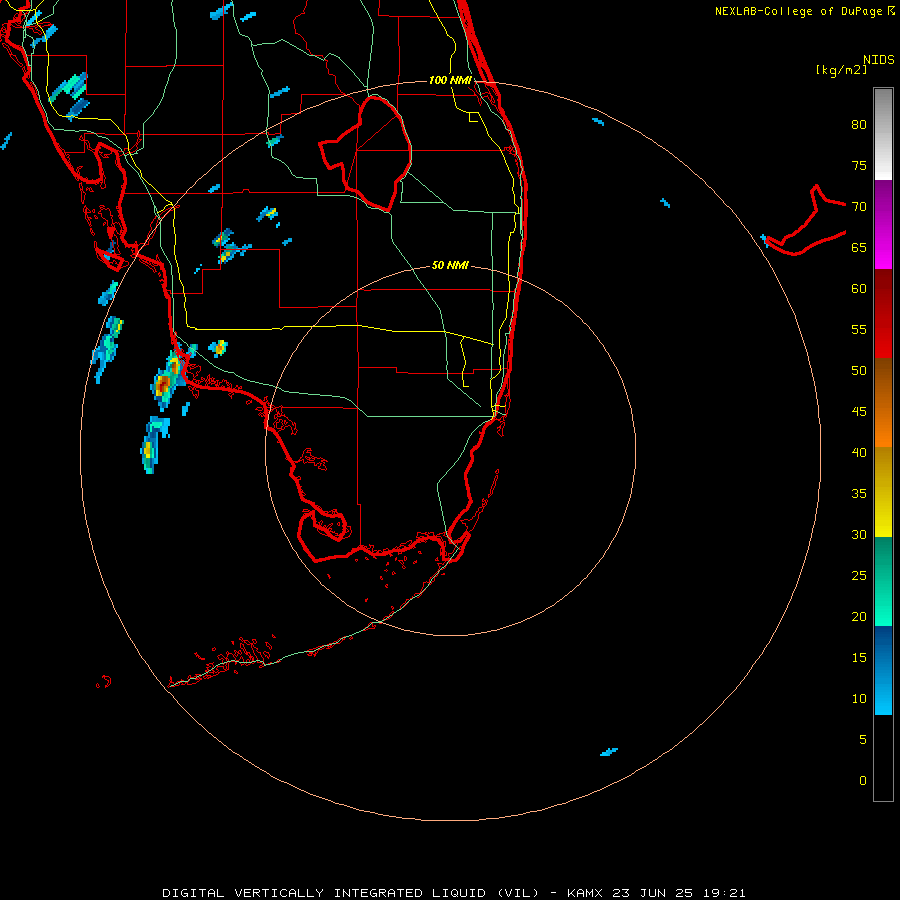Screen dimensions: 900x900
Task: Click the scale value 0
Action: tap(863, 781)
